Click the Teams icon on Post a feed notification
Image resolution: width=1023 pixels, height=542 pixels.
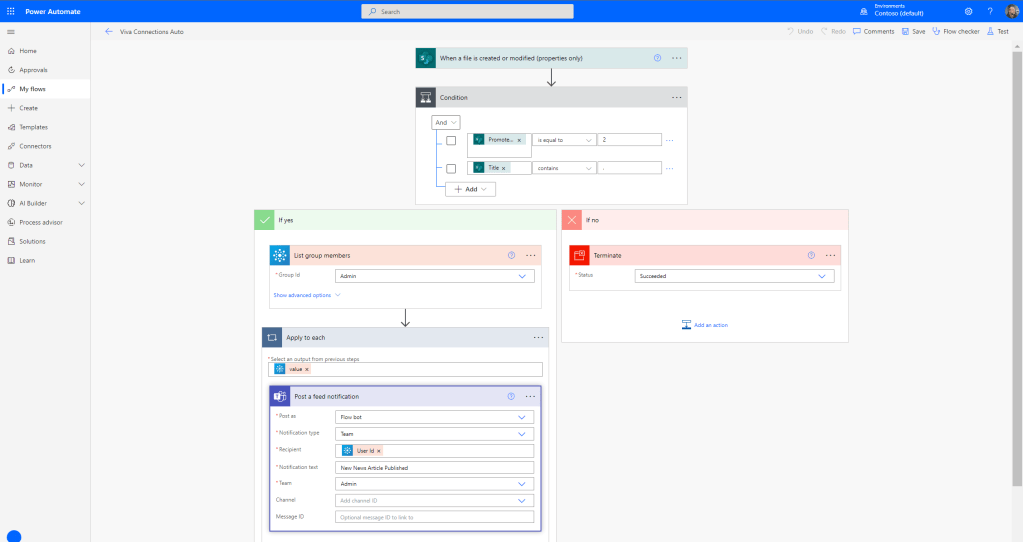[x=281, y=396]
